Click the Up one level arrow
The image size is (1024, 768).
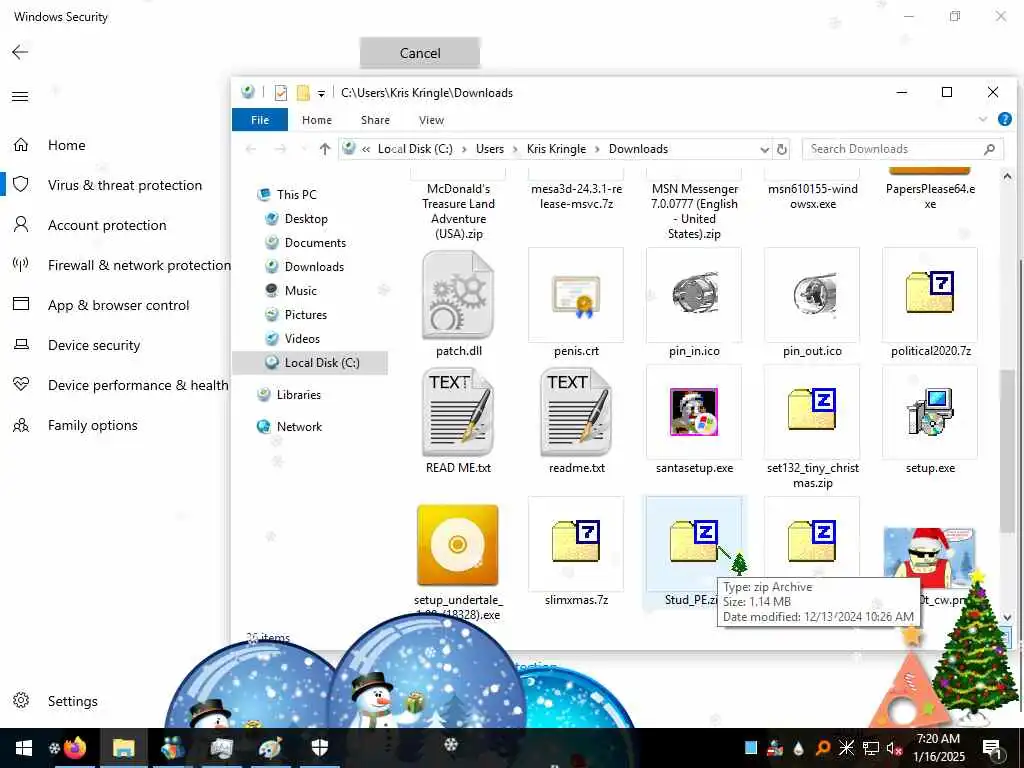pos(325,149)
